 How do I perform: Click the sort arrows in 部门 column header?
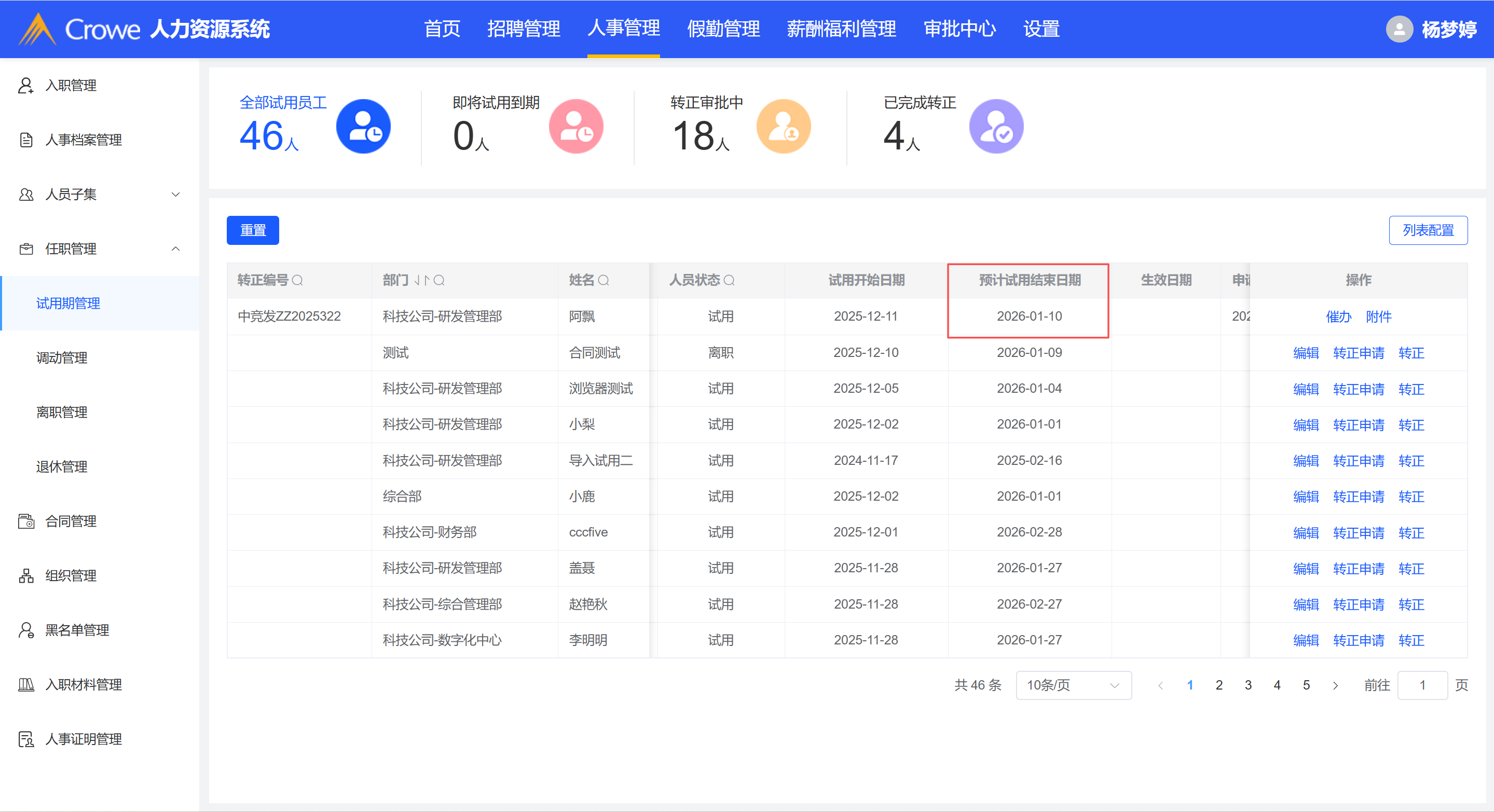click(x=422, y=281)
